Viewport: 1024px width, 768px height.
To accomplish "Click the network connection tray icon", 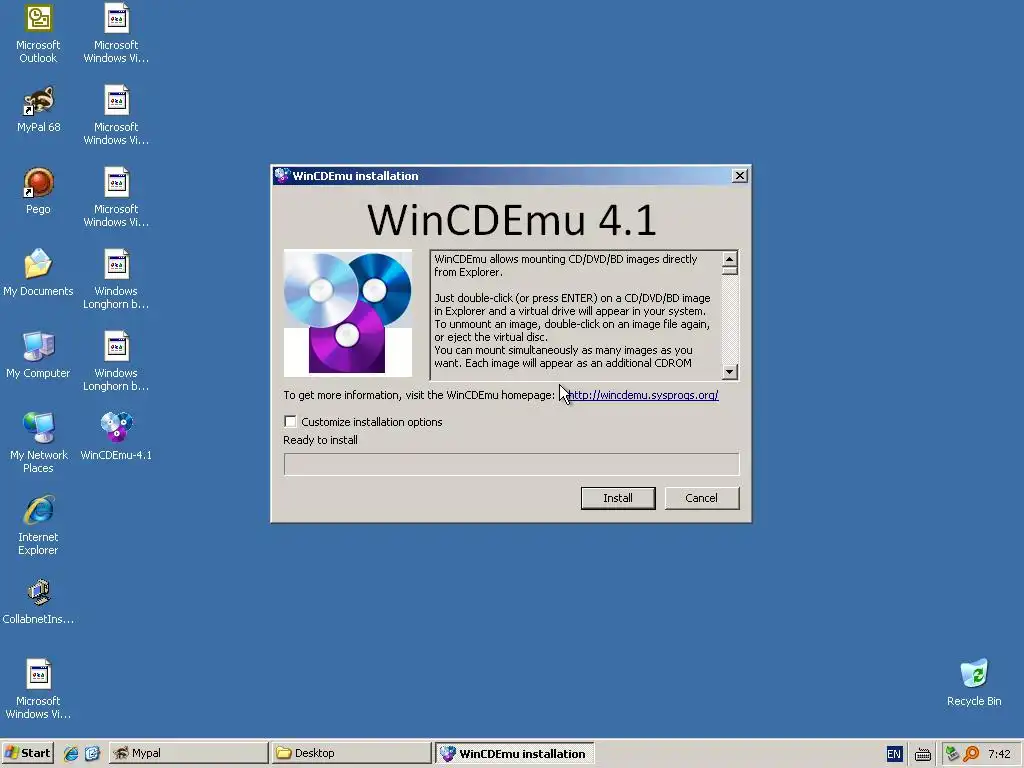I will [952, 754].
